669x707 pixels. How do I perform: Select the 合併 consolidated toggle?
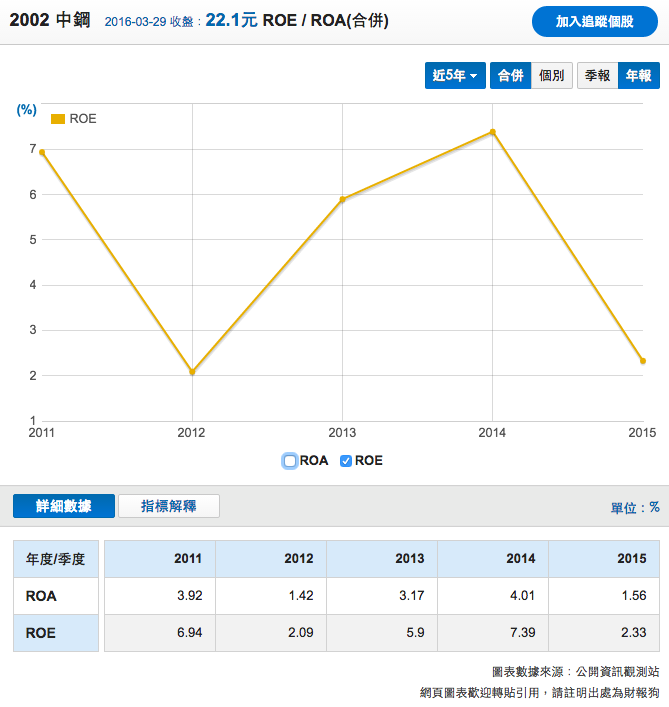510,76
